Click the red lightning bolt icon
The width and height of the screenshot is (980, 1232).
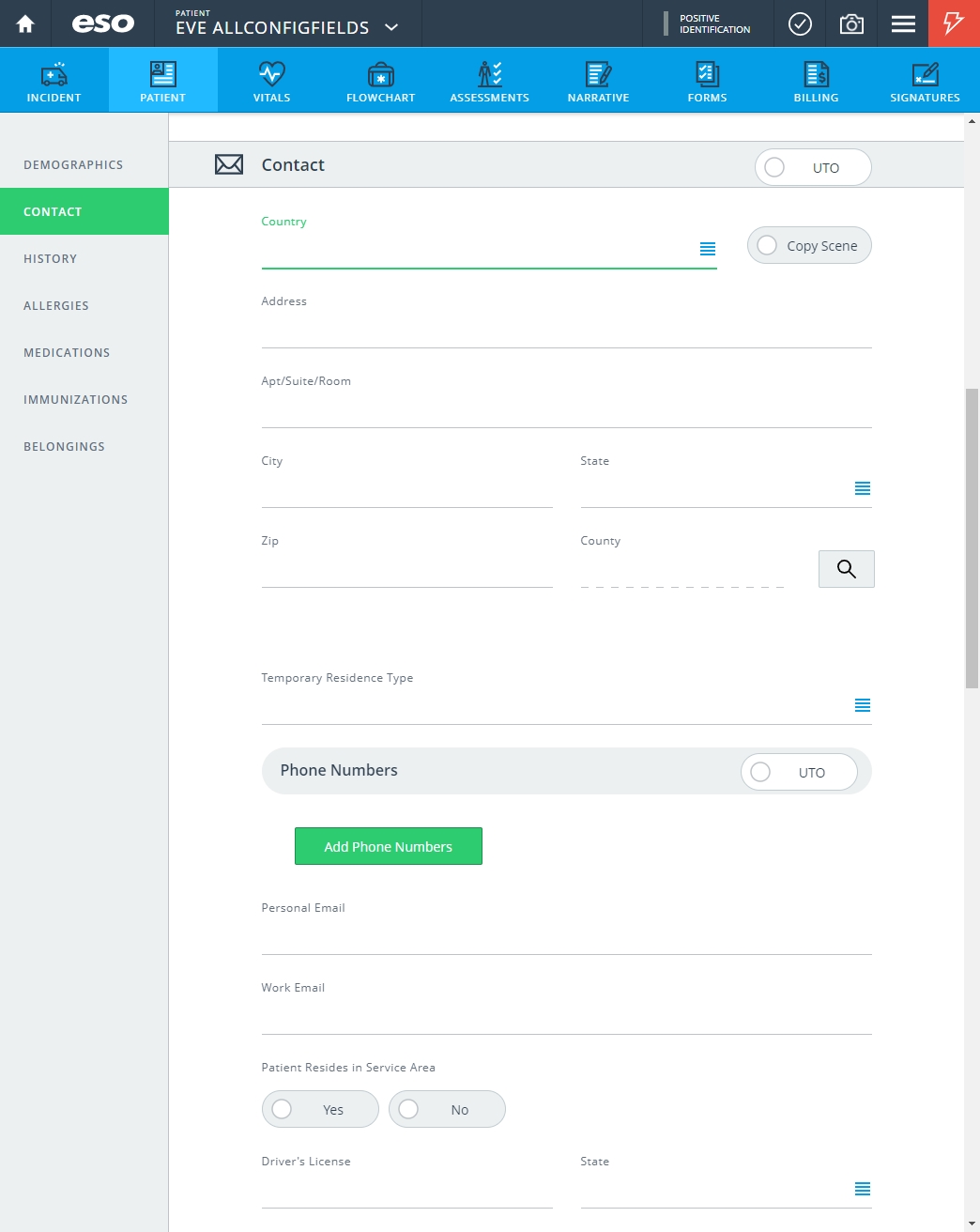tap(954, 23)
